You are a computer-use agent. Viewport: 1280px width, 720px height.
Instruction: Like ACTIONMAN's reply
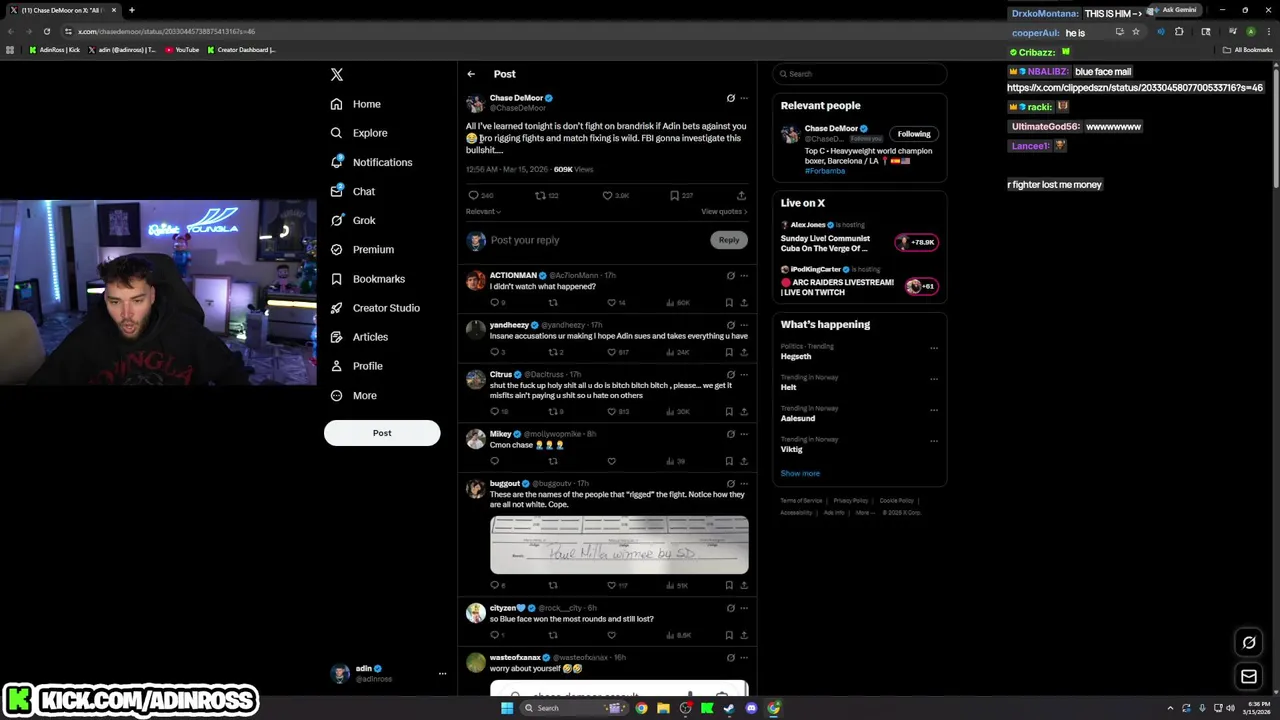pyautogui.click(x=611, y=302)
